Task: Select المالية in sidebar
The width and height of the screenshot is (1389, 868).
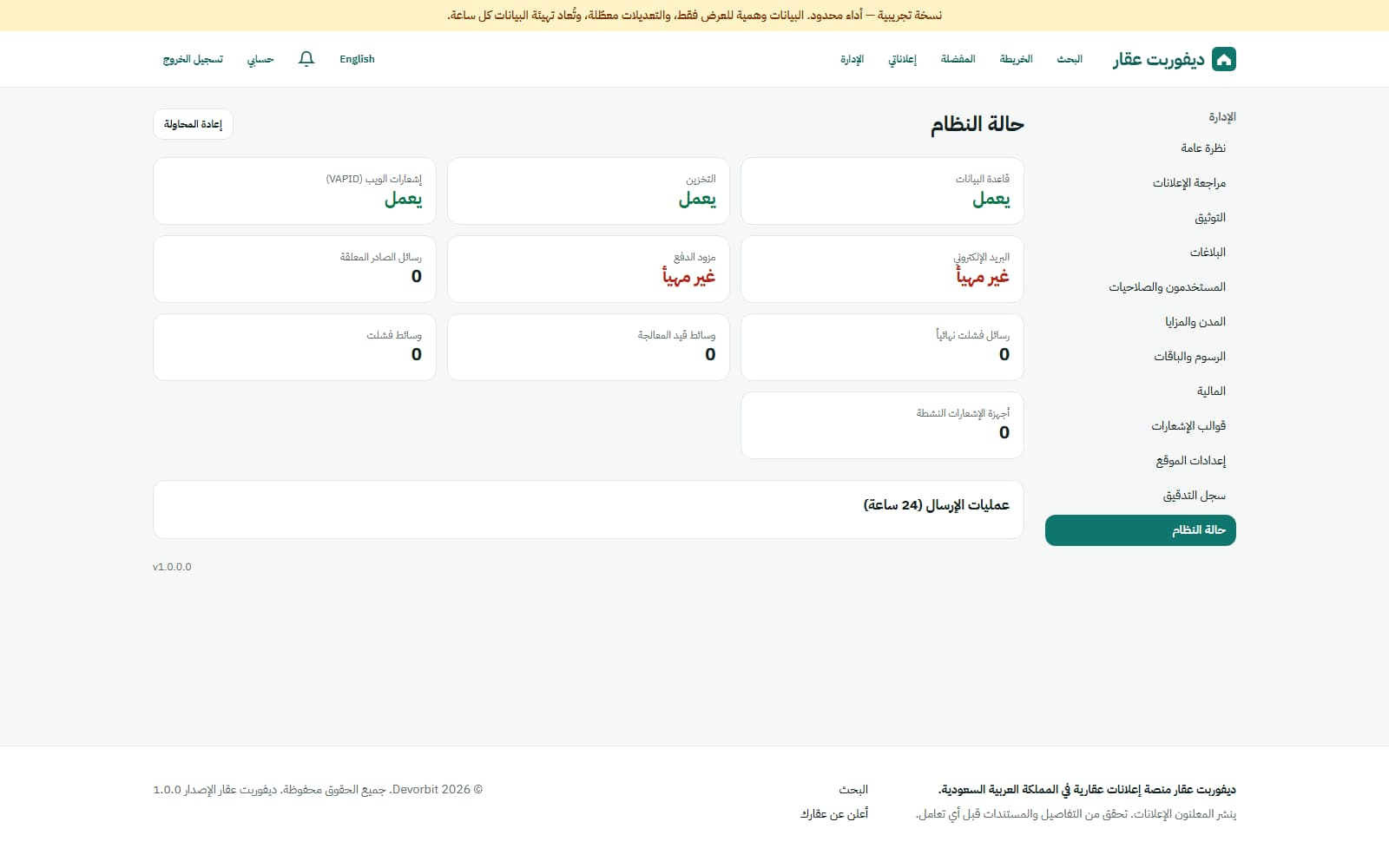Action: pyautogui.click(x=1141, y=391)
